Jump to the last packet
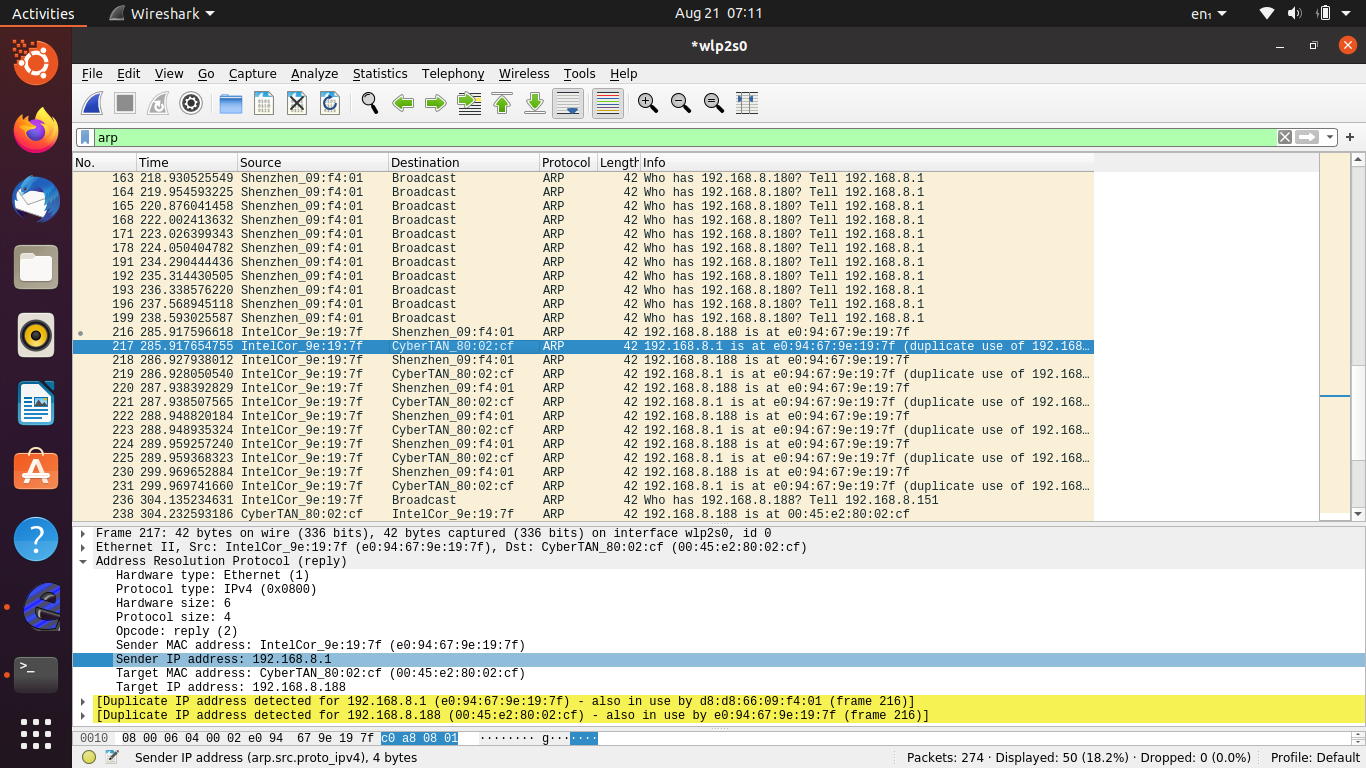1366x768 pixels. [535, 103]
